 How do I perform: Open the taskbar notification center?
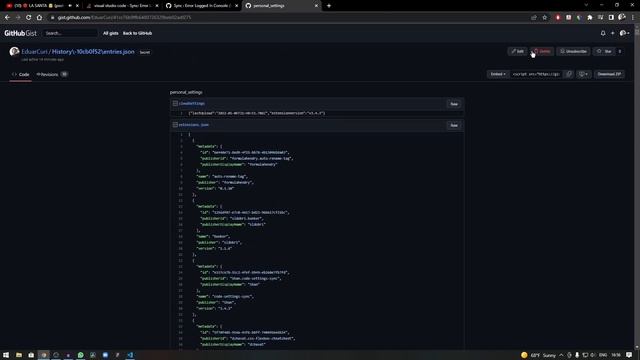coord(629,355)
